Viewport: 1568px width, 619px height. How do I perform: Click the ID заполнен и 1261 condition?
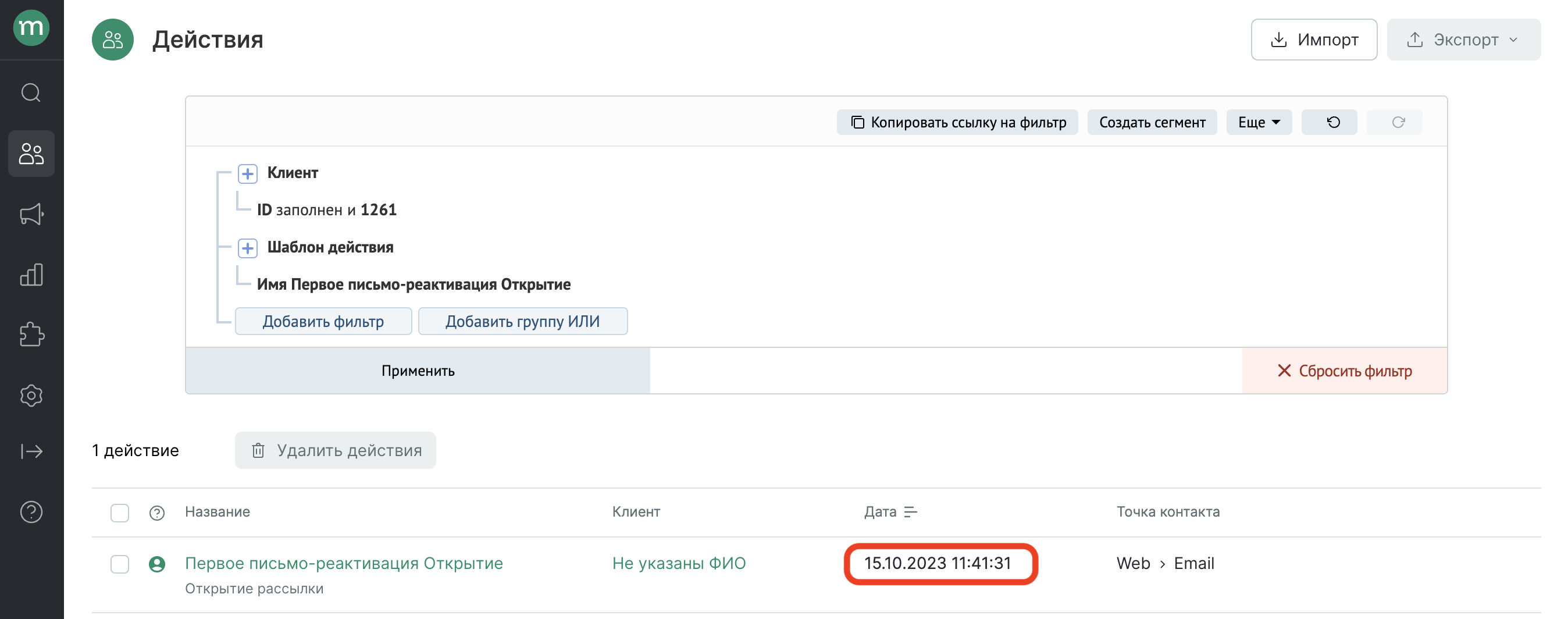[x=327, y=210]
